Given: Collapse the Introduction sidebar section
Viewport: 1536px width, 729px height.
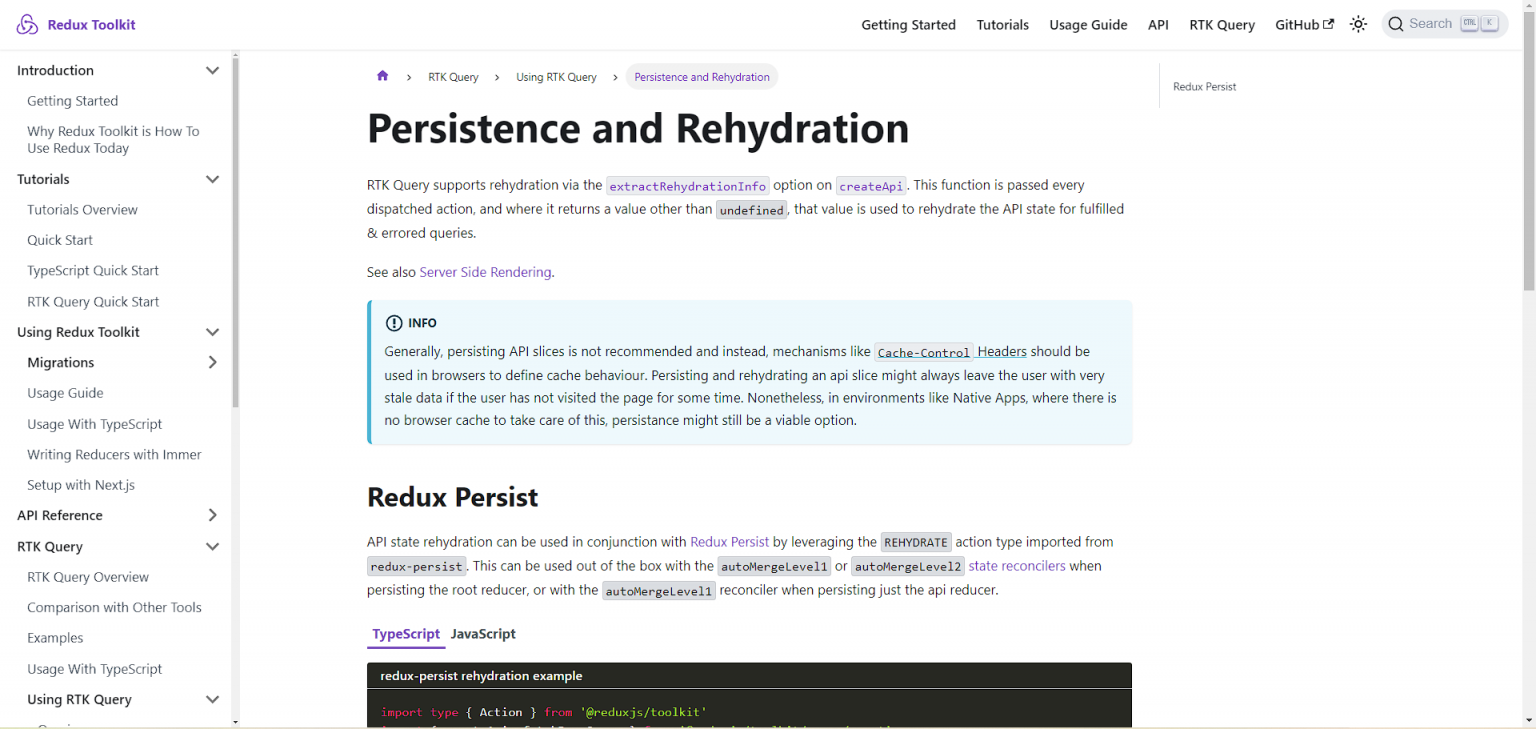Looking at the screenshot, I should pos(212,70).
